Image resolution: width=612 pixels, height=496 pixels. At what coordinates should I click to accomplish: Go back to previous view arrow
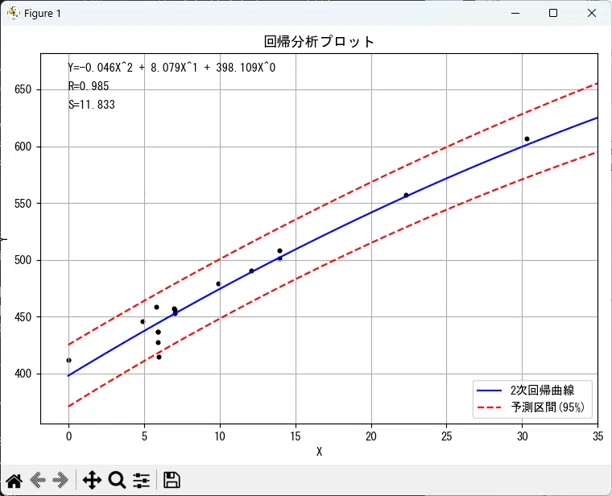click(x=38, y=480)
